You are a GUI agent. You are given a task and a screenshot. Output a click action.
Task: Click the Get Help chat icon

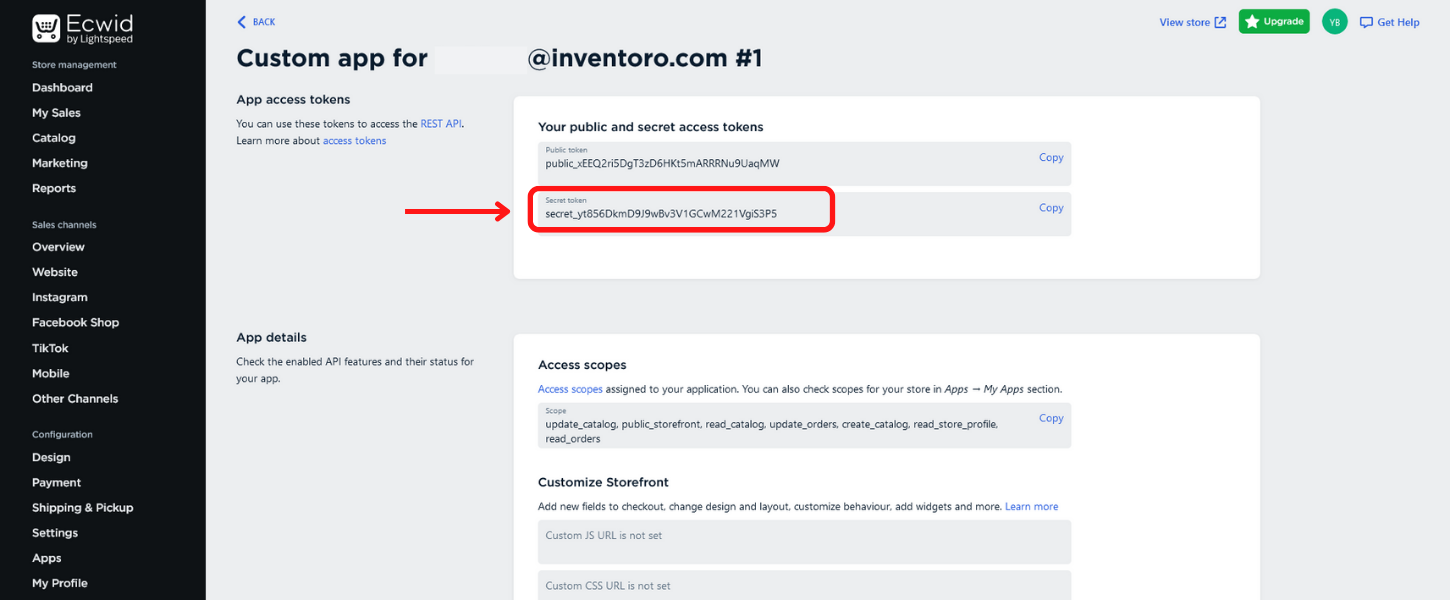click(x=1366, y=22)
